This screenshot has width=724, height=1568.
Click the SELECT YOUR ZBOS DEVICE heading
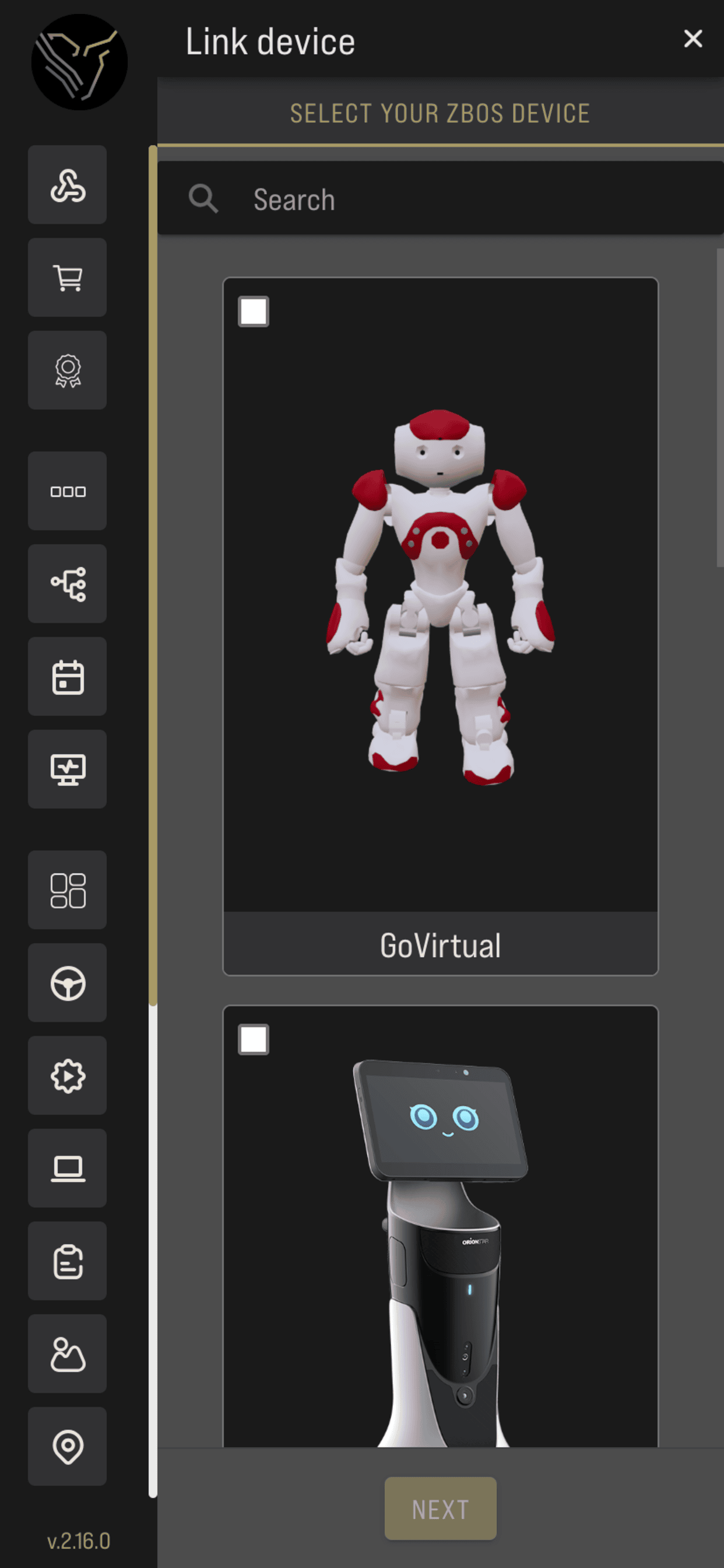(x=441, y=113)
